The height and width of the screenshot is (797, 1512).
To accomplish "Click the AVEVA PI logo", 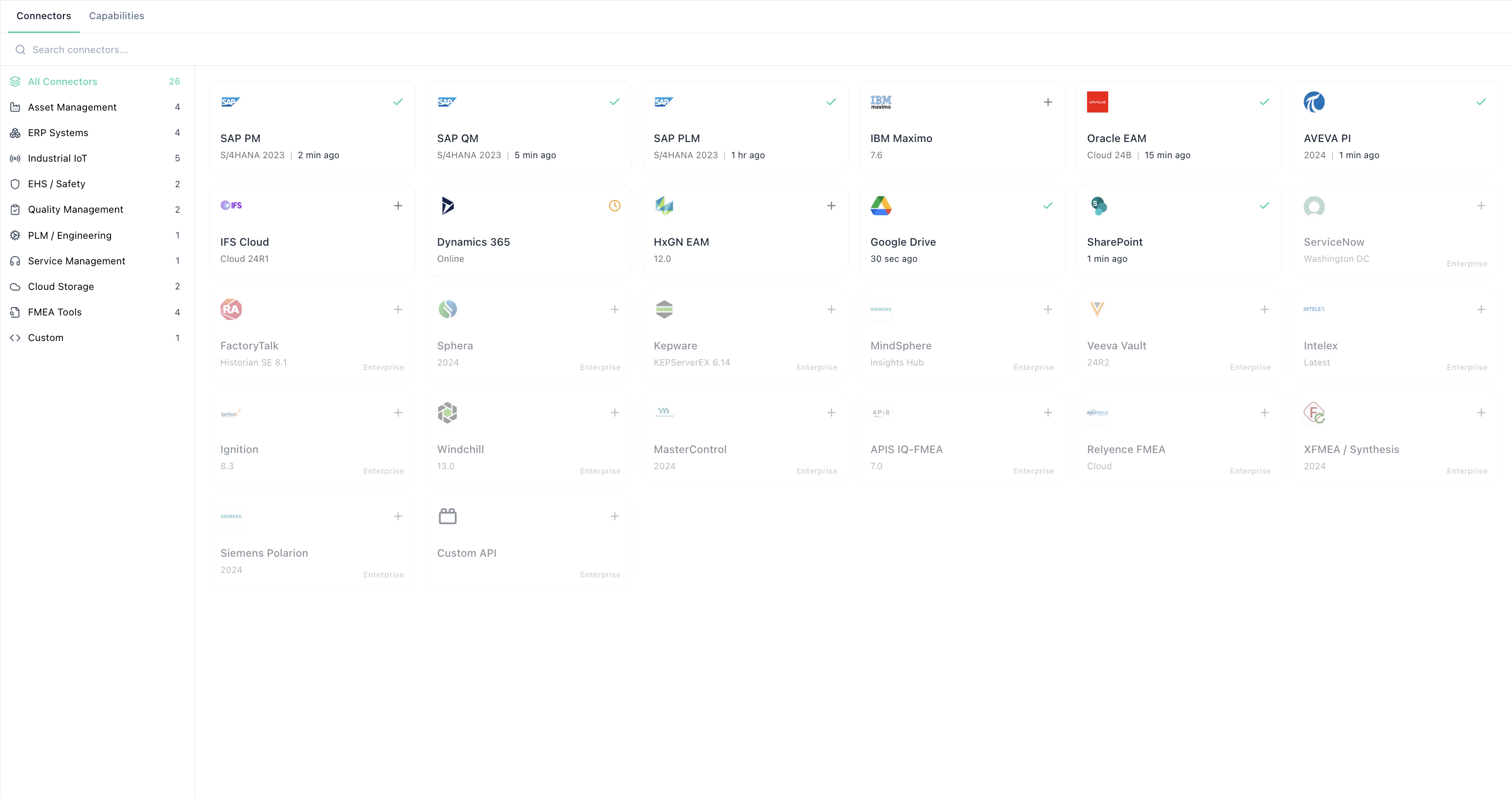I will coord(1314,102).
